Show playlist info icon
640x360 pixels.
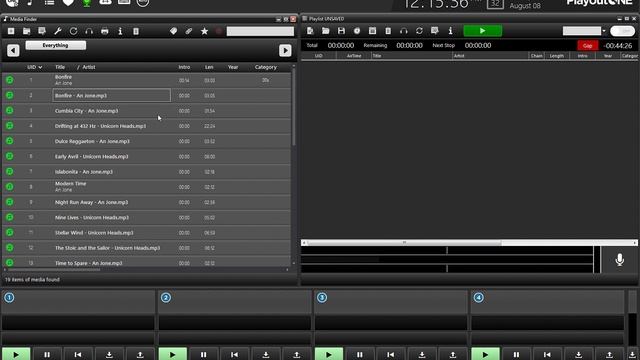[450, 31]
